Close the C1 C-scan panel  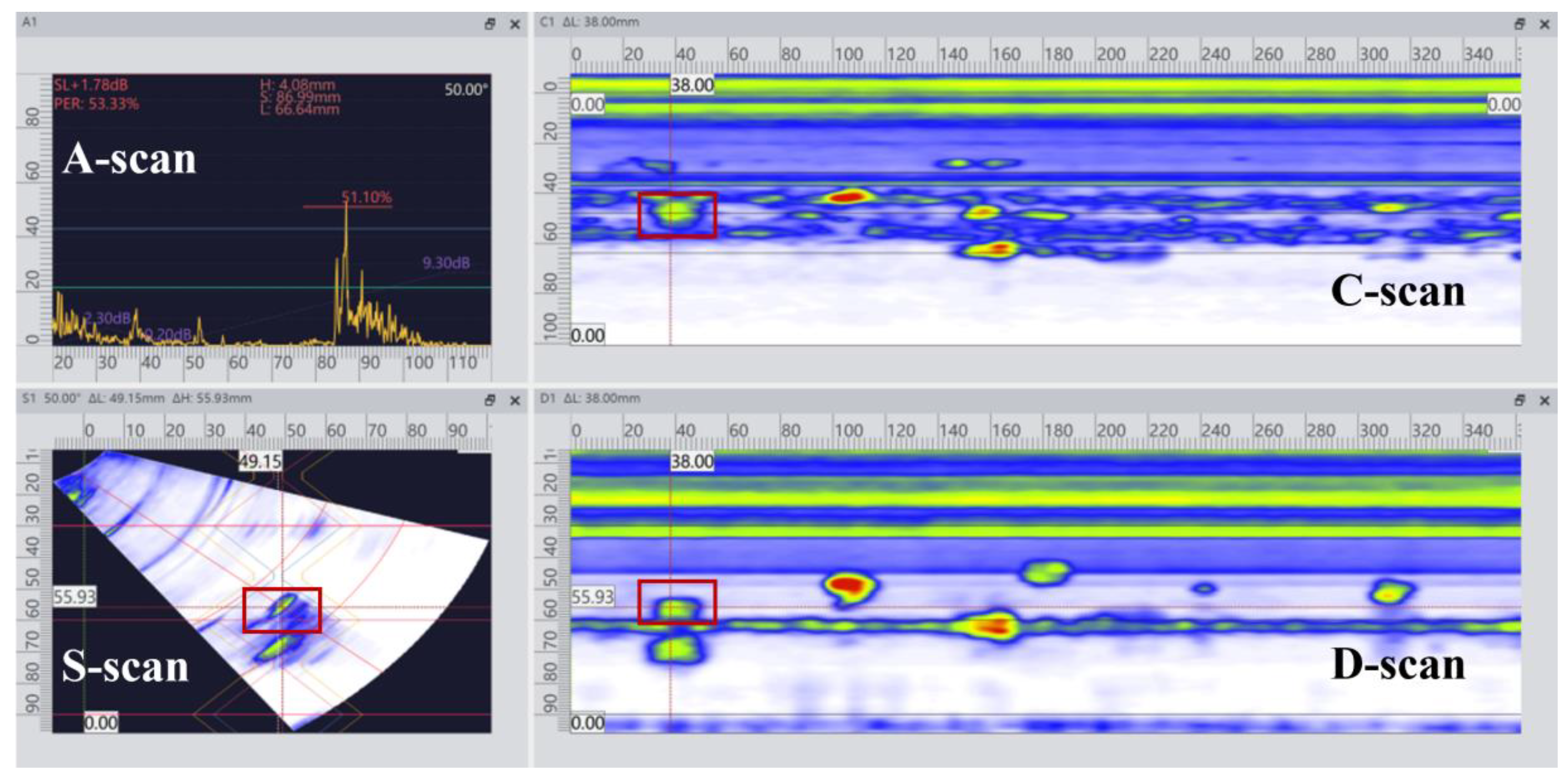(1545, 25)
